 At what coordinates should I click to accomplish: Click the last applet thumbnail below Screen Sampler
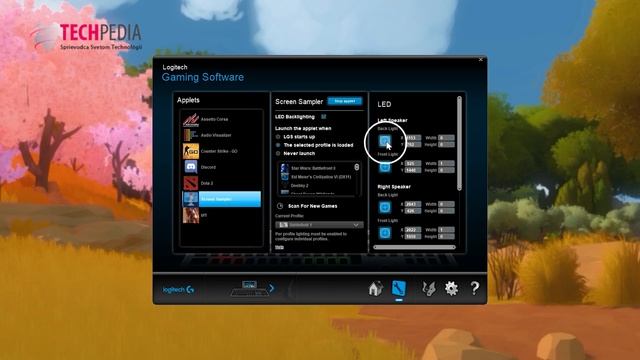point(191,215)
